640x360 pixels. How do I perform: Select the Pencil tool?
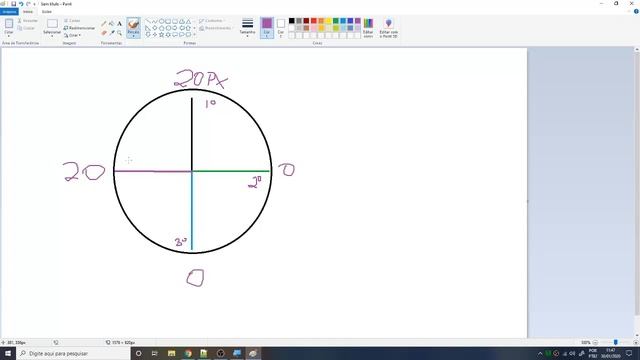click(104, 24)
